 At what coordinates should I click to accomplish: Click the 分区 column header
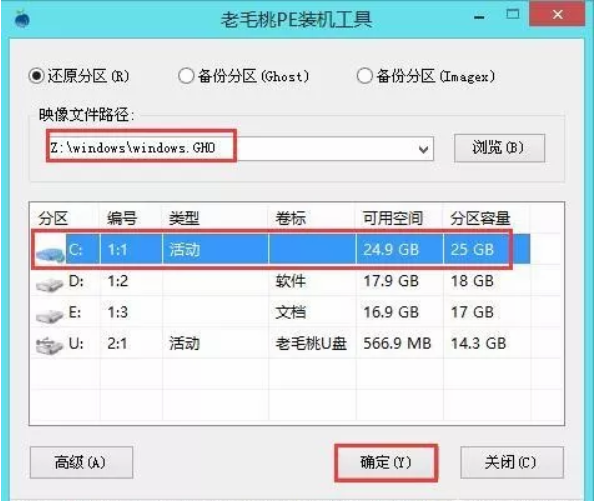(53, 219)
